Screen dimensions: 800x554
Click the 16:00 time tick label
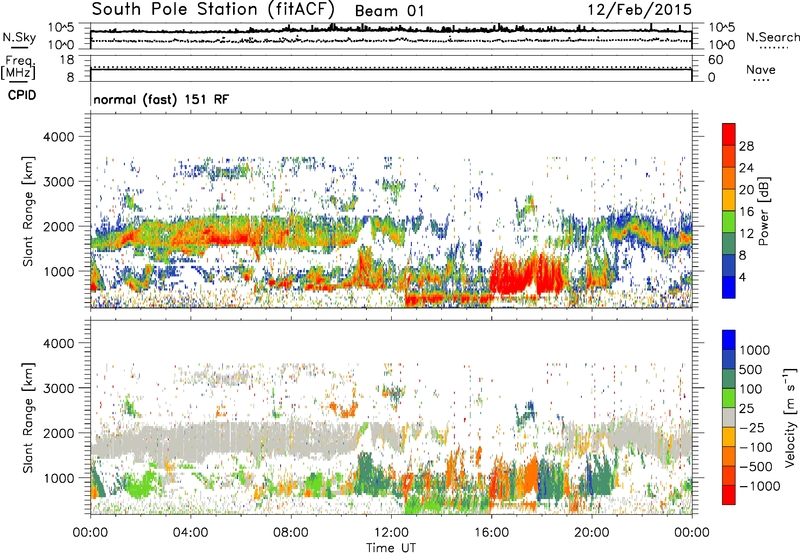(x=491, y=533)
